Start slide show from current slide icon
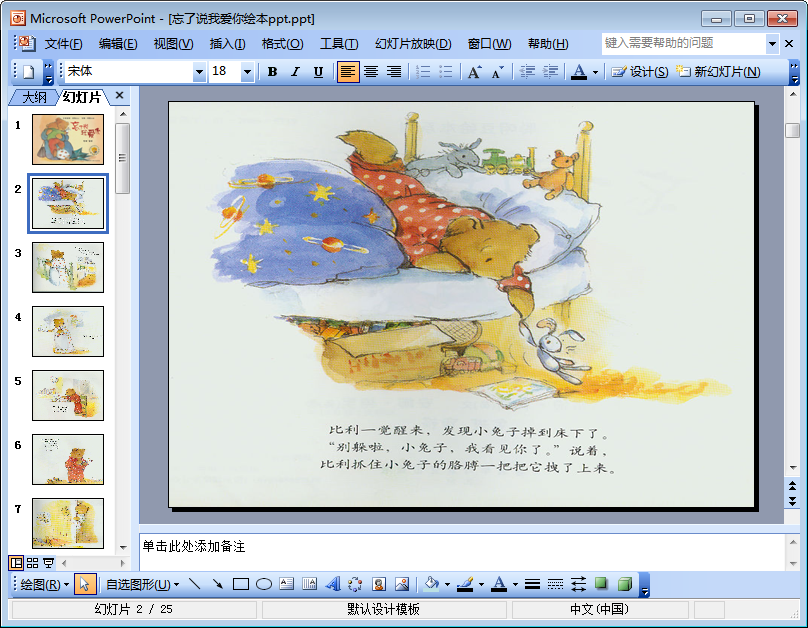Image resolution: width=808 pixels, height=628 pixels. pyautogui.click(x=48, y=563)
